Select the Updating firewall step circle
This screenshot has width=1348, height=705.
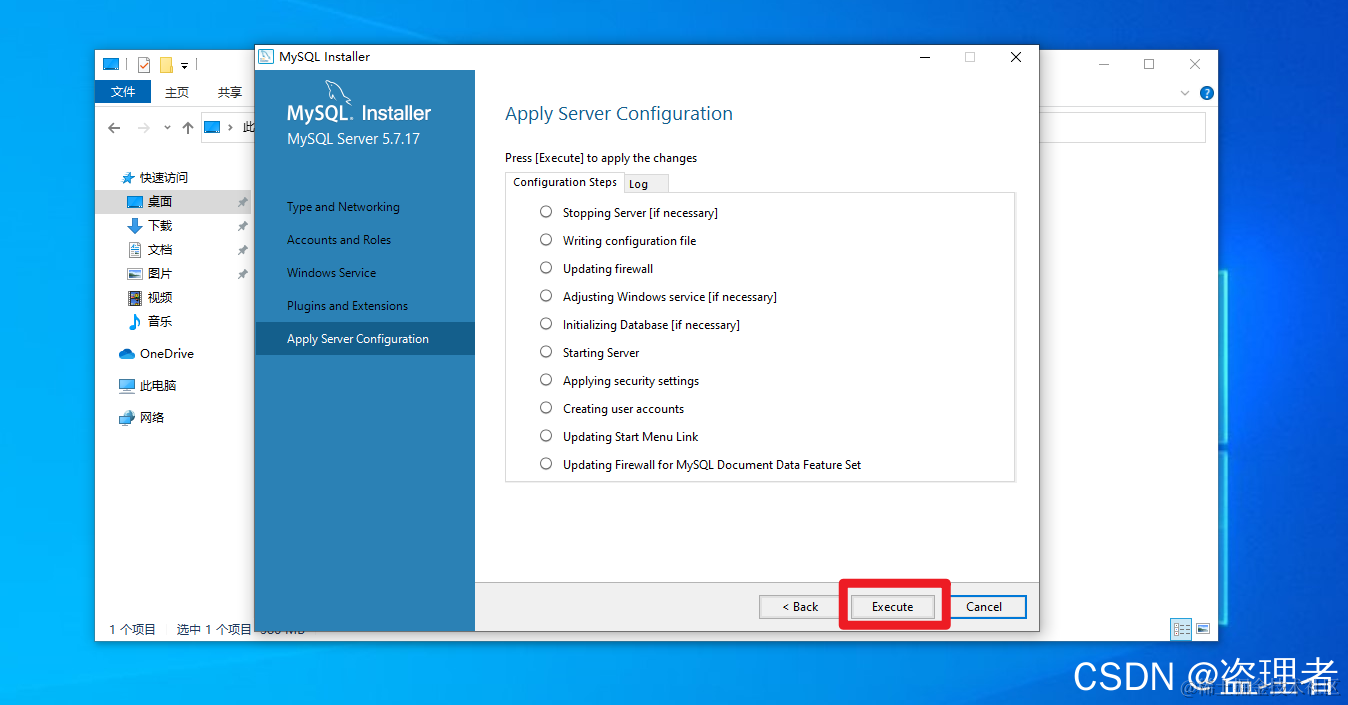[x=546, y=268]
